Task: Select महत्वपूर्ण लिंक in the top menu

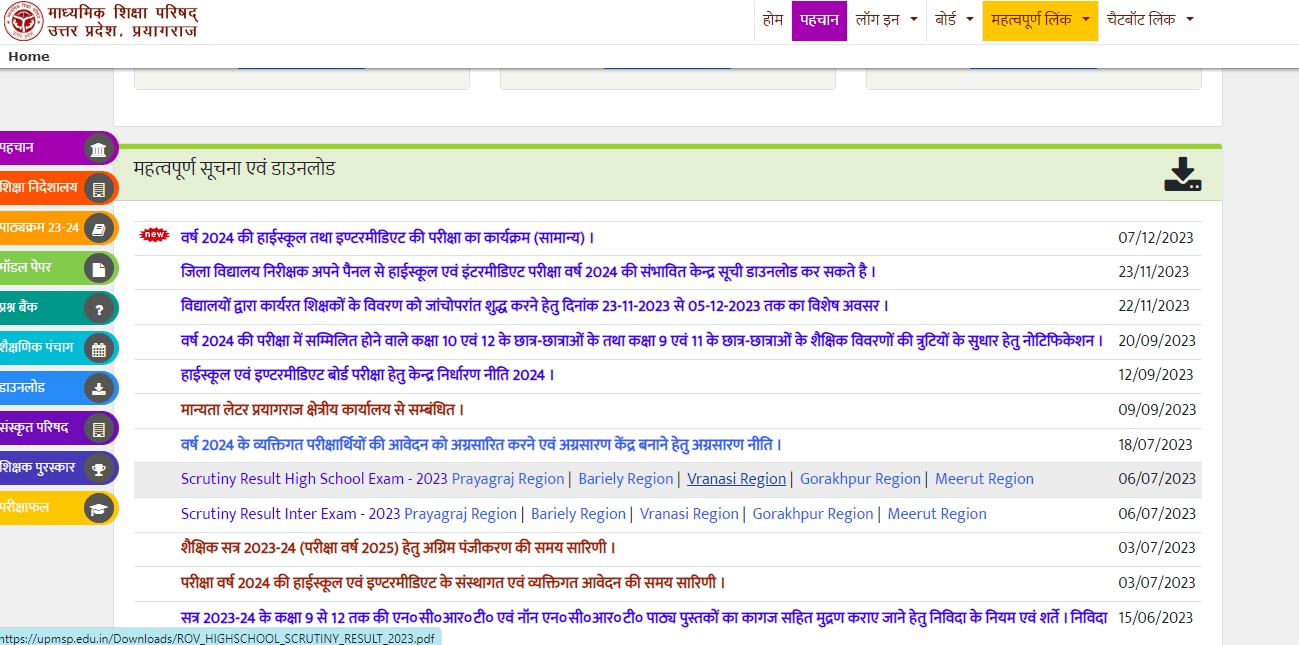Action: point(1039,20)
